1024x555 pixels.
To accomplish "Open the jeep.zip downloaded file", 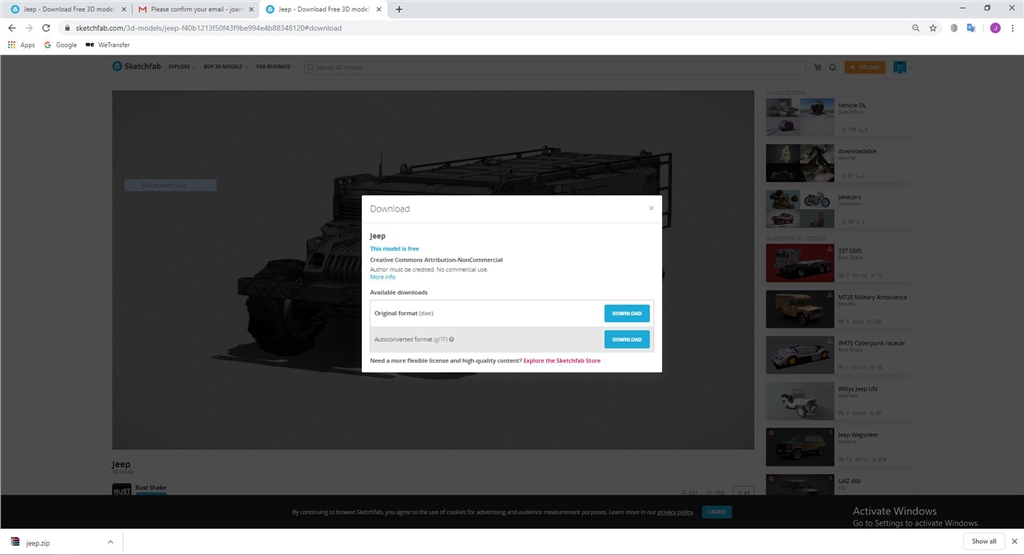I will (38, 542).
